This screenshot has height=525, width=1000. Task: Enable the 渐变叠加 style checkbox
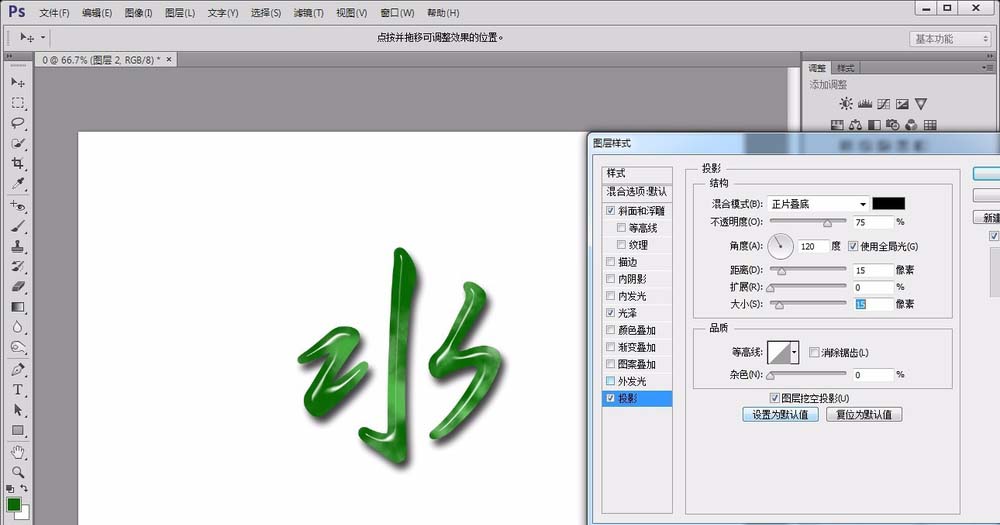point(610,347)
